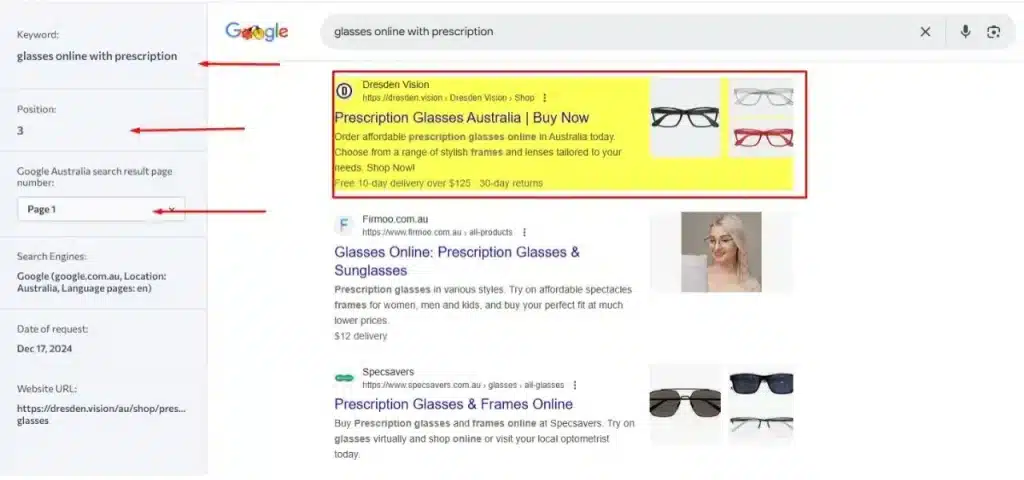
Task: Clear the search query with the X icon
Action: (x=925, y=32)
